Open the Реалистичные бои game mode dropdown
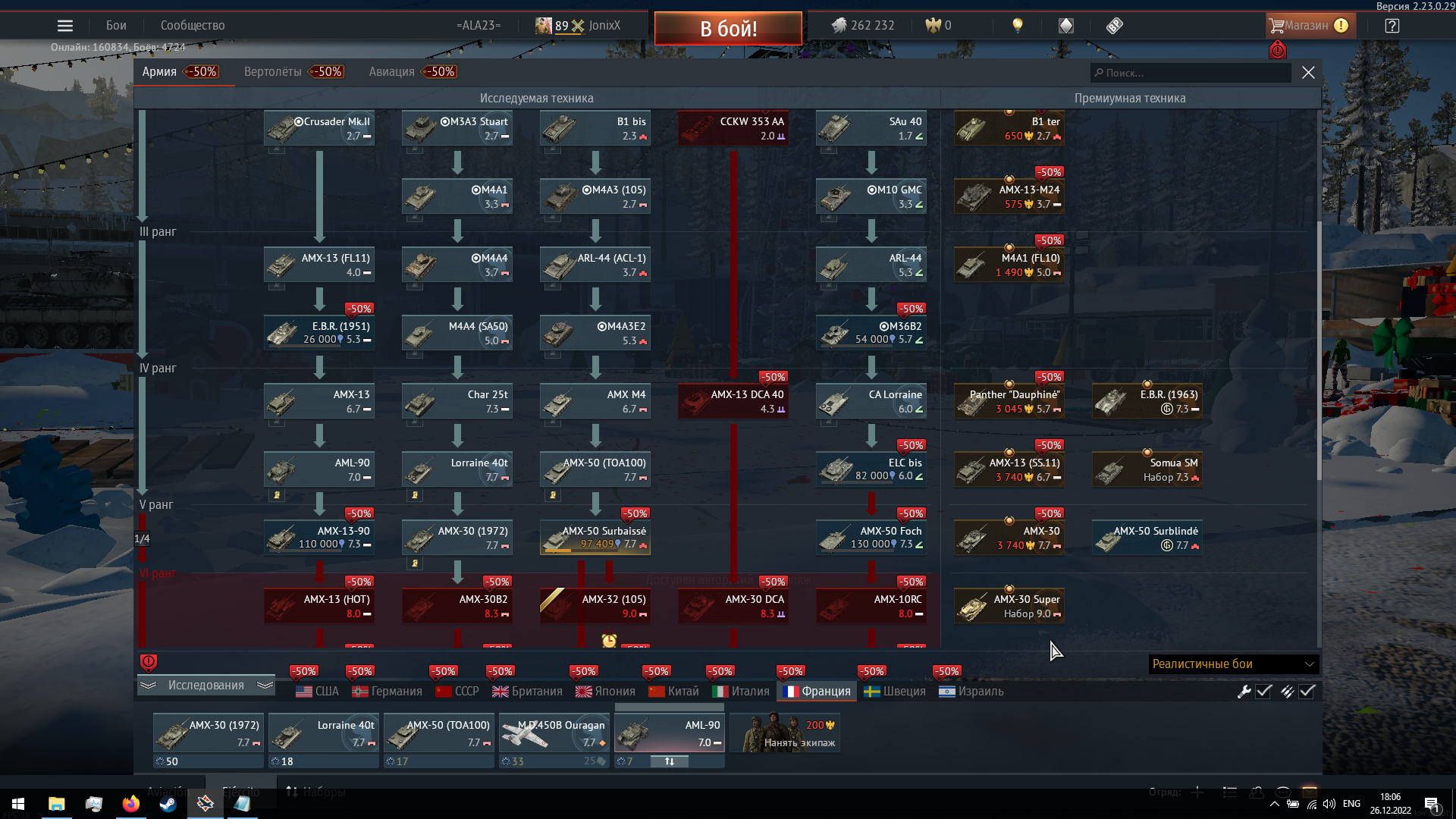The width and height of the screenshot is (1456, 819). click(x=1233, y=664)
